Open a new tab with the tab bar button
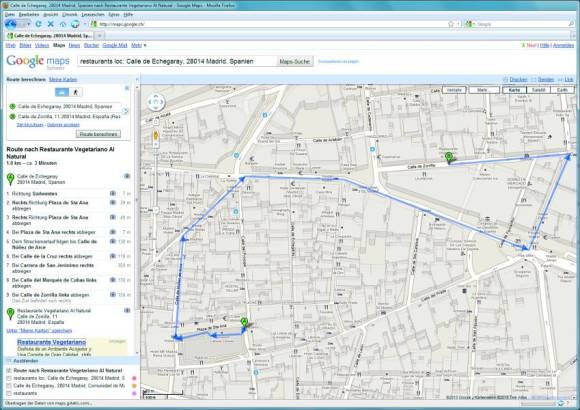Image resolution: width=580 pixels, height=410 pixels. (x=100, y=36)
